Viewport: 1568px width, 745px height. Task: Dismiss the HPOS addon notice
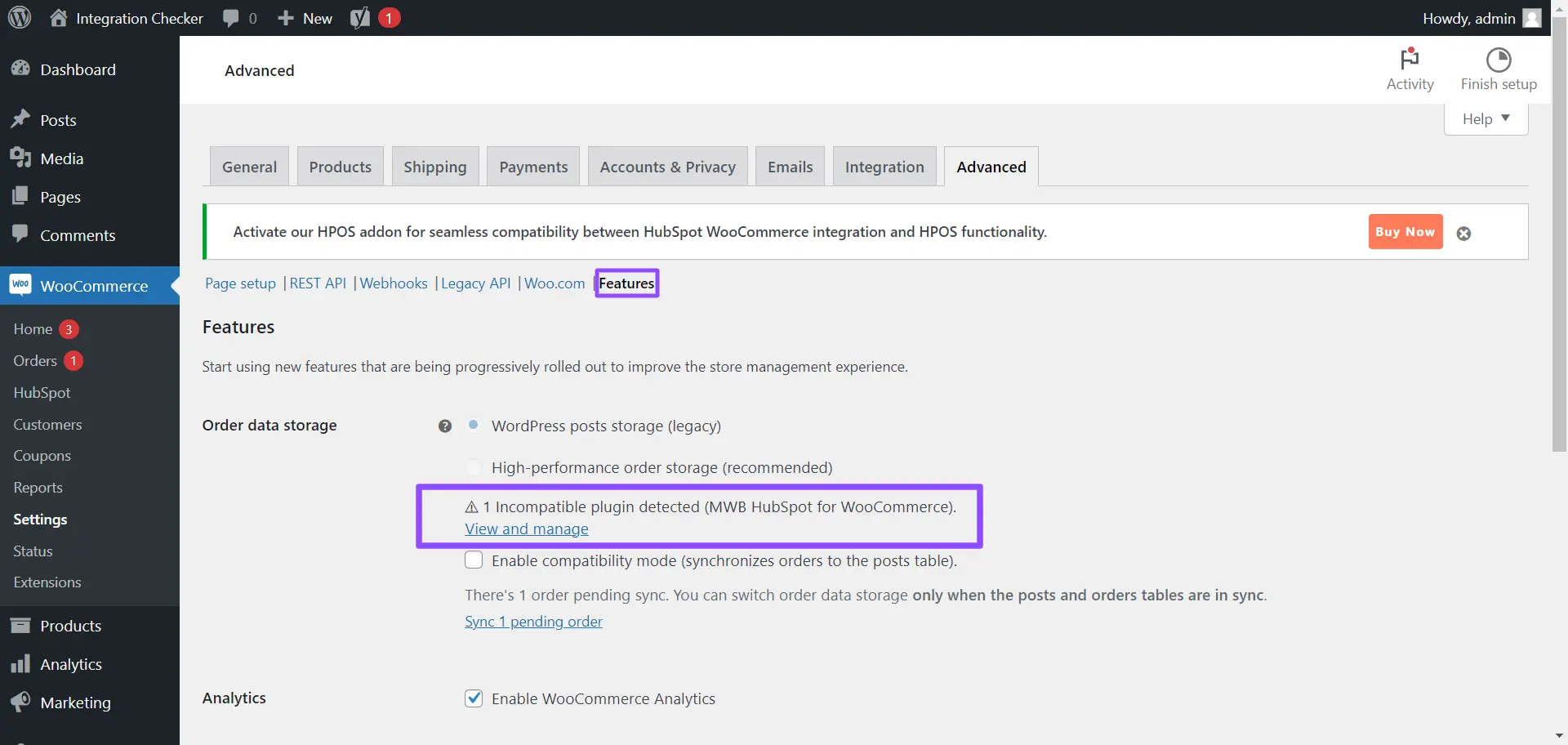click(x=1463, y=234)
